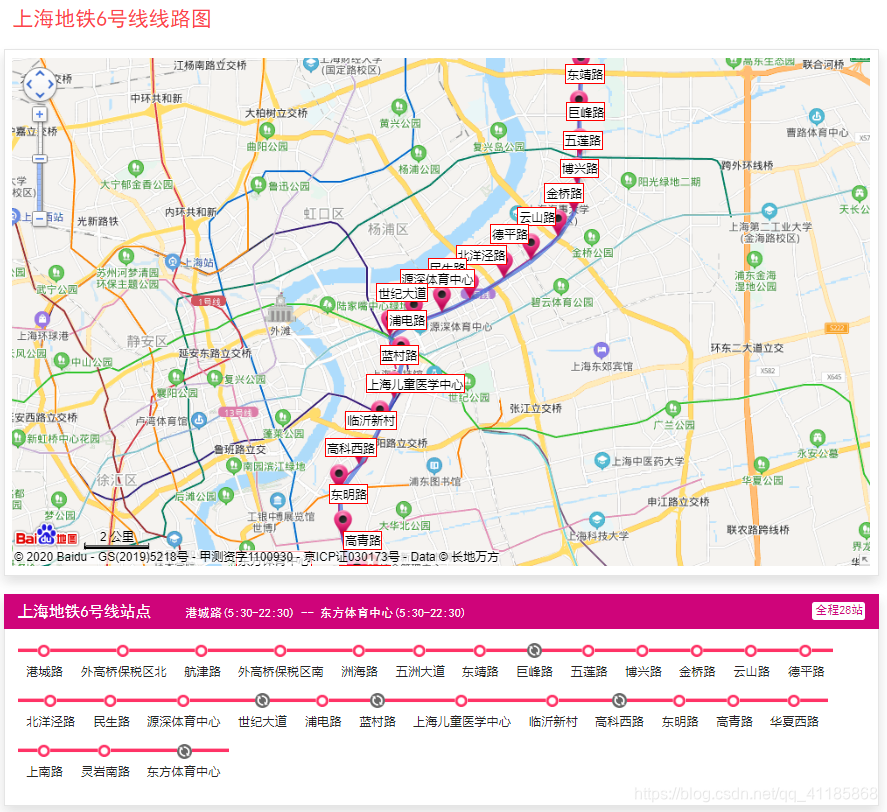Click the 上海地铁6号线线路图 heading
This screenshot has width=887, height=812.
coord(112,19)
